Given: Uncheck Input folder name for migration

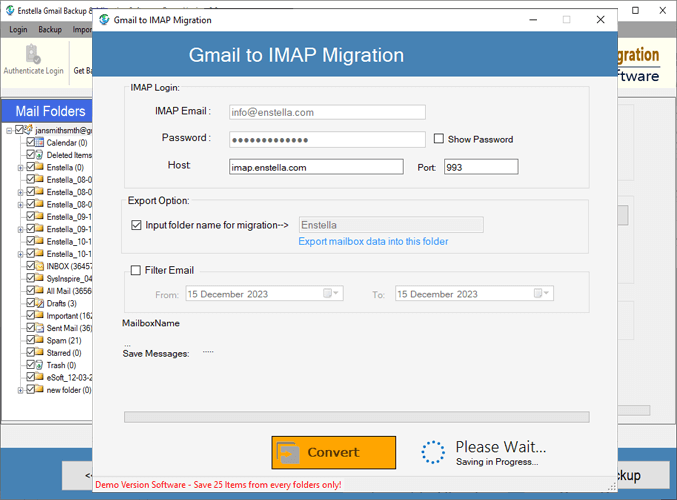Looking at the screenshot, I should tap(137, 226).
